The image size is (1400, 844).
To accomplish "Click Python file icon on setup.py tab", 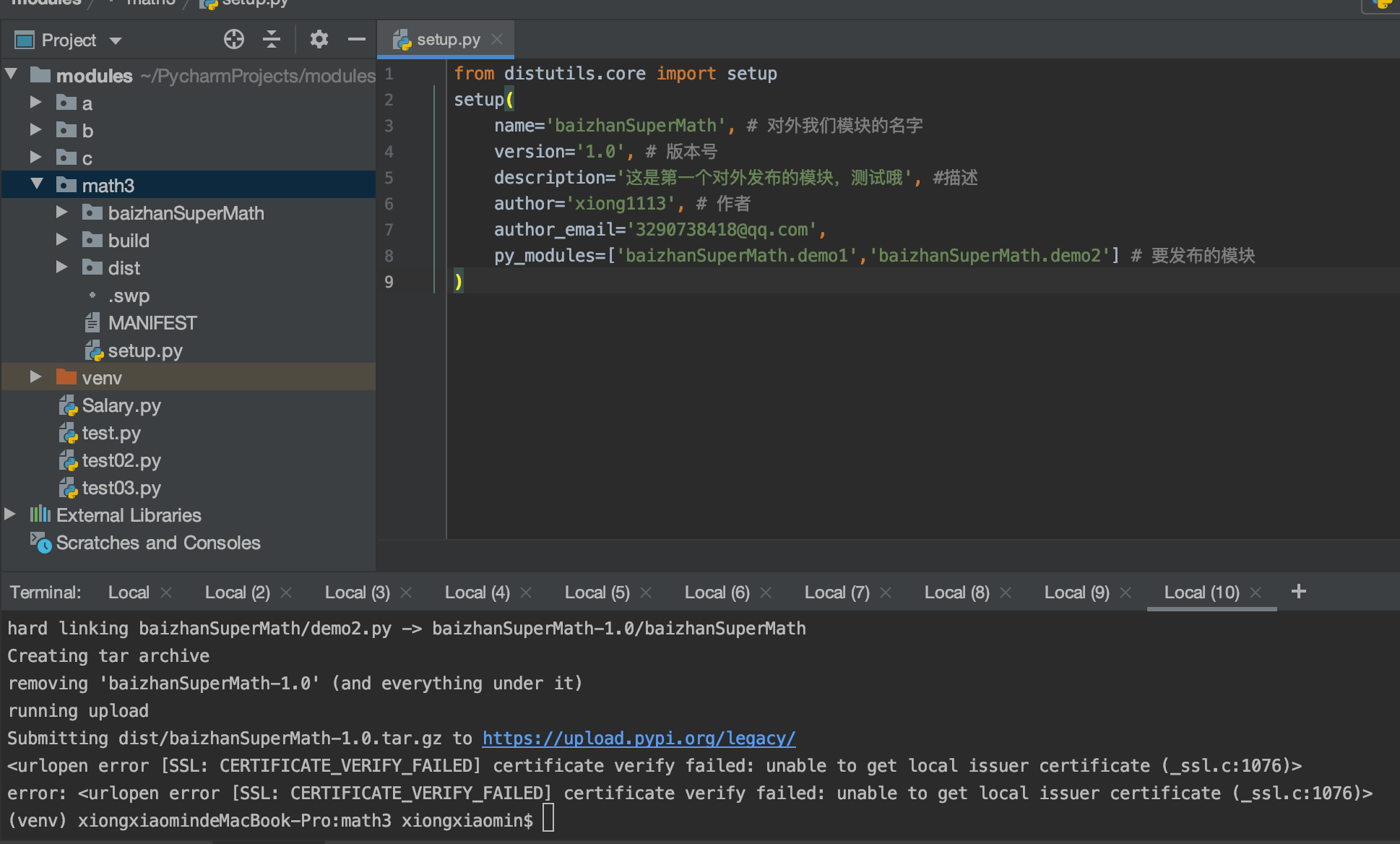I will point(402,40).
